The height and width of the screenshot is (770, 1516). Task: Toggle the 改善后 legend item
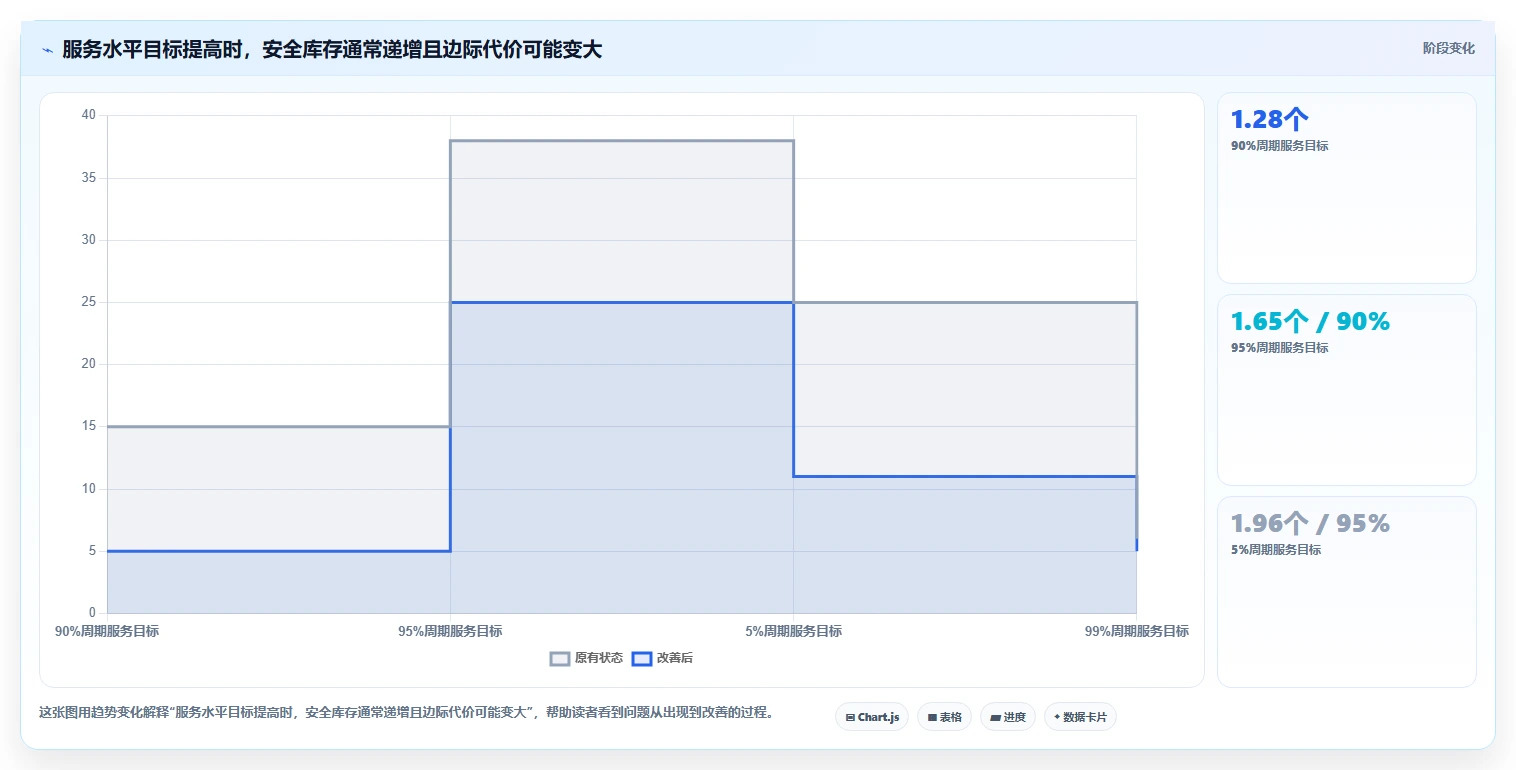click(x=663, y=658)
